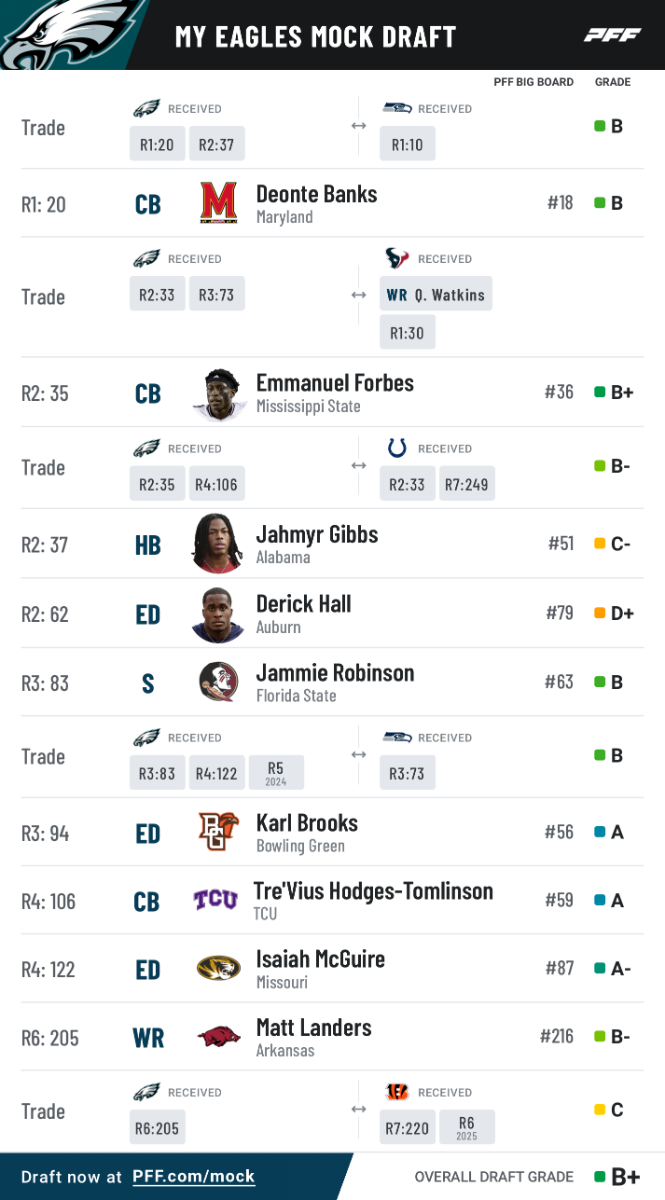Click the Derick Hall player headshot
665x1200 pixels.
[x=218, y=614]
